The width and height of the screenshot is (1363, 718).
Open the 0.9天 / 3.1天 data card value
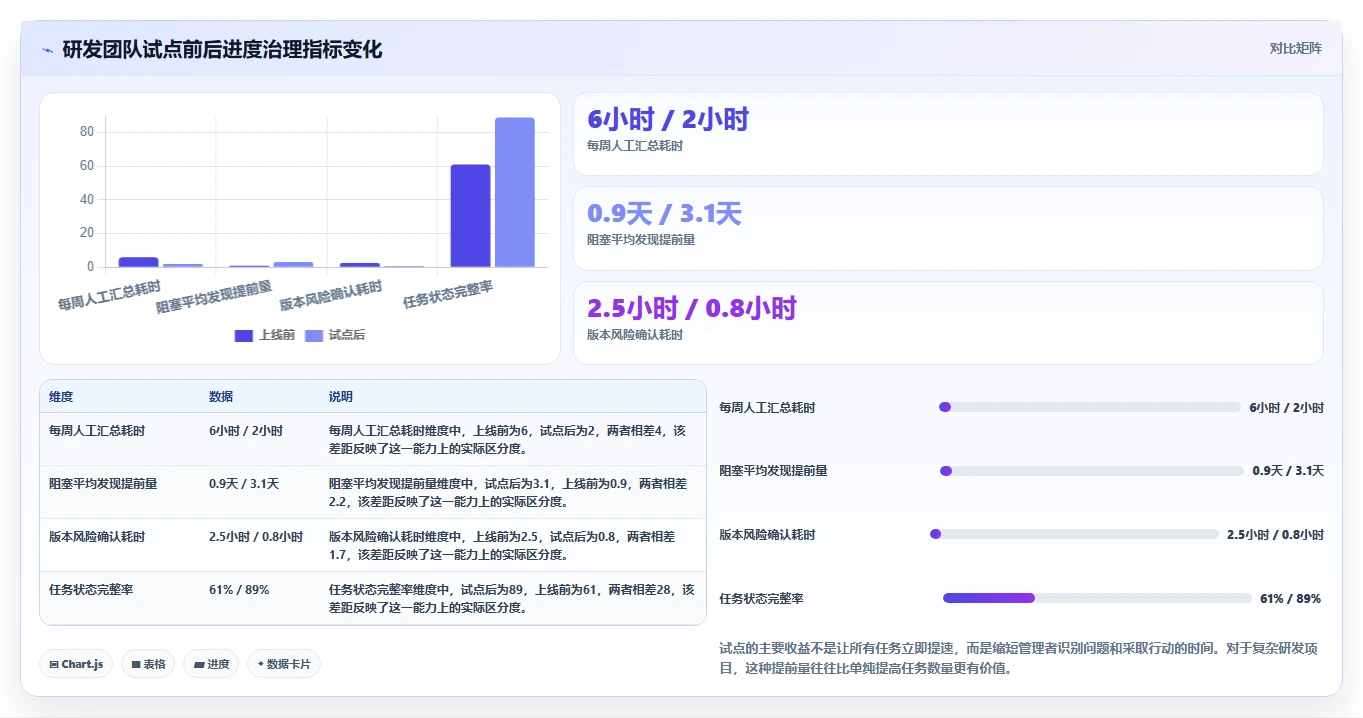(x=665, y=214)
